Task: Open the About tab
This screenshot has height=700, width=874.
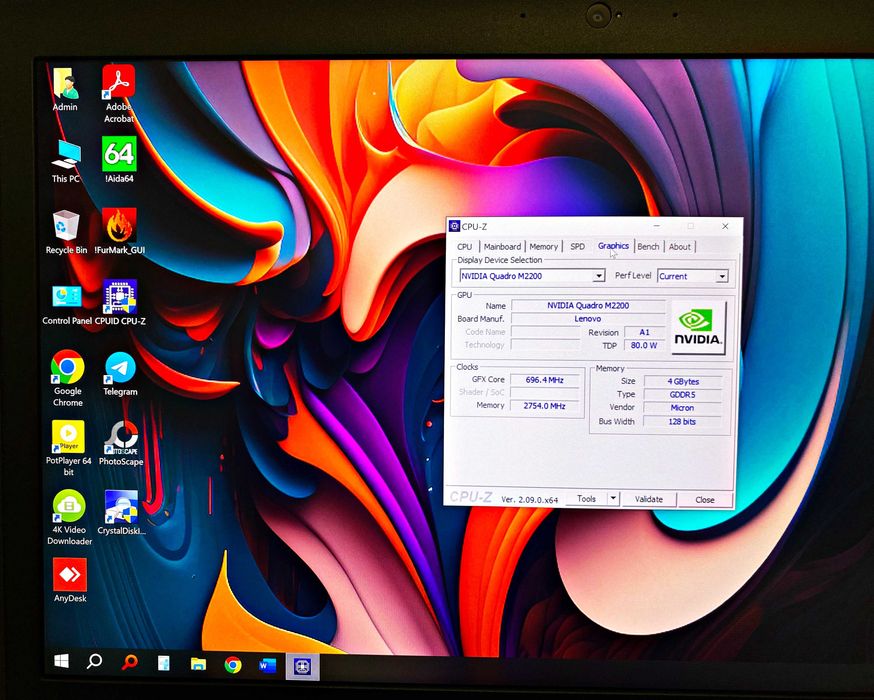Action: pyautogui.click(x=679, y=246)
